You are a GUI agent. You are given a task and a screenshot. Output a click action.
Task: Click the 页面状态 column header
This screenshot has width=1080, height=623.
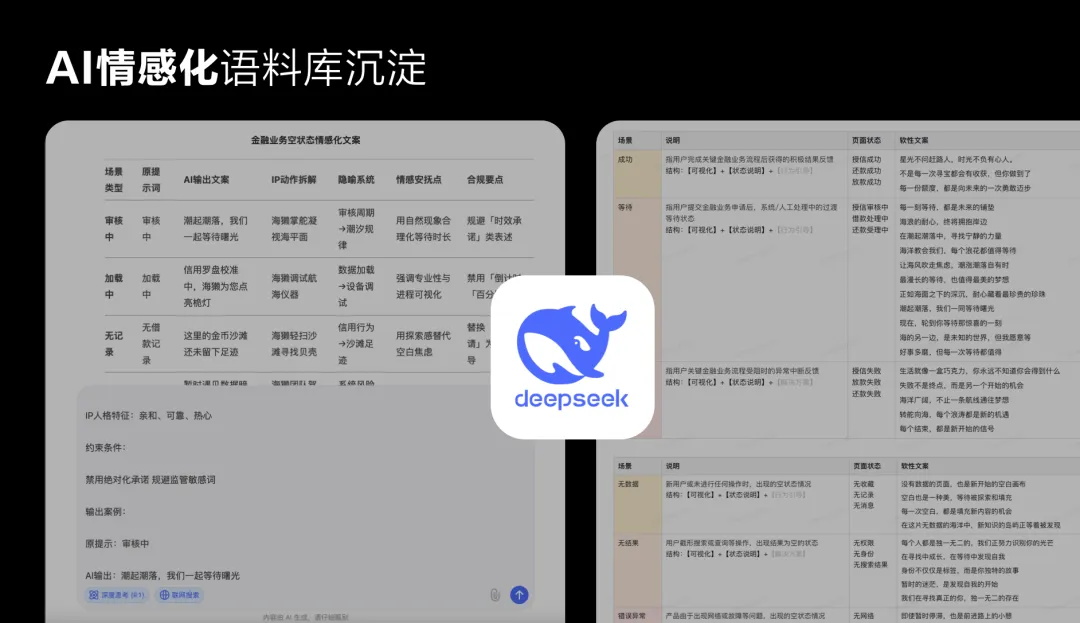tap(865, 141)
